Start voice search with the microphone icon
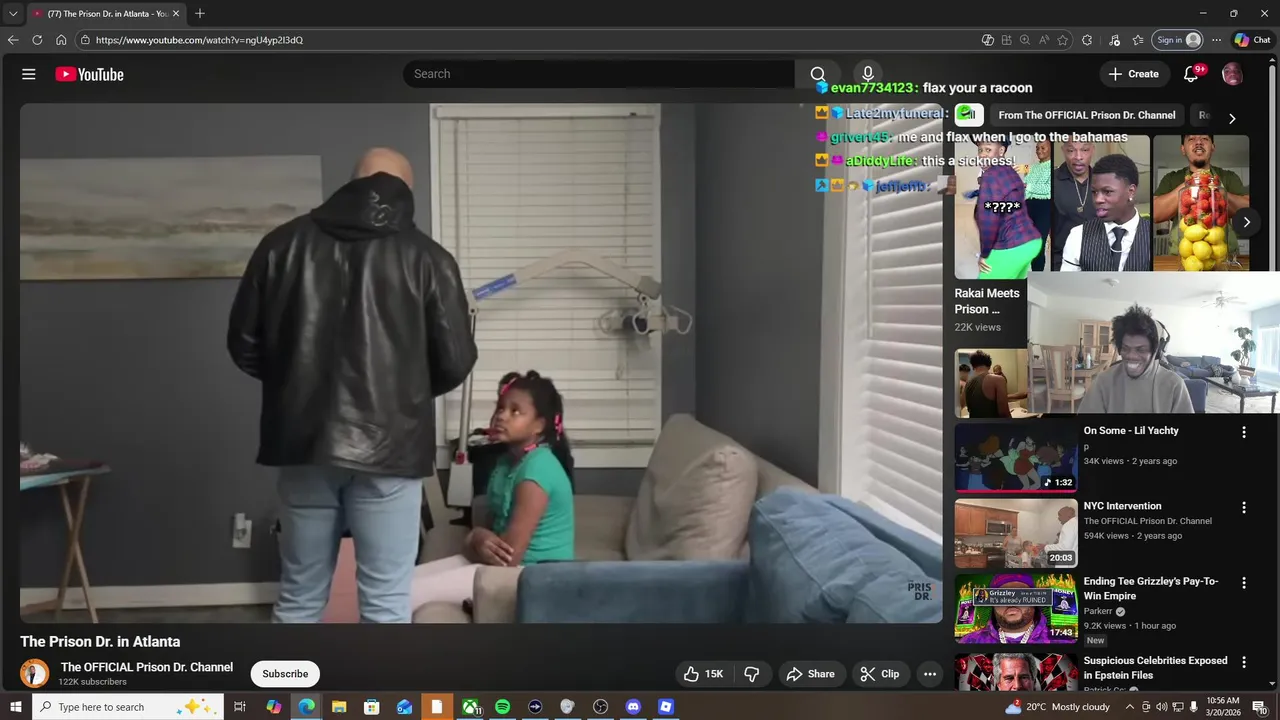1280x720 pixels. click(868, 74)
